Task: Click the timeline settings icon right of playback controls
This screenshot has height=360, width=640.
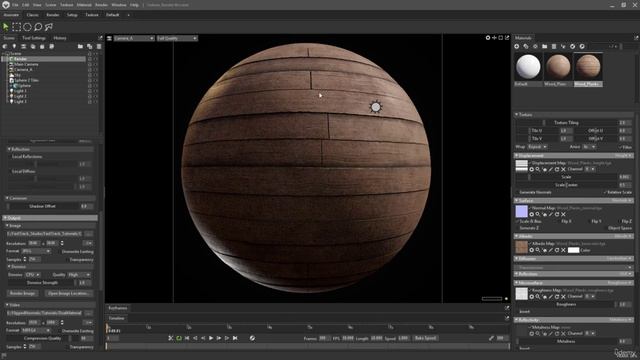Action: coord(252,338)
